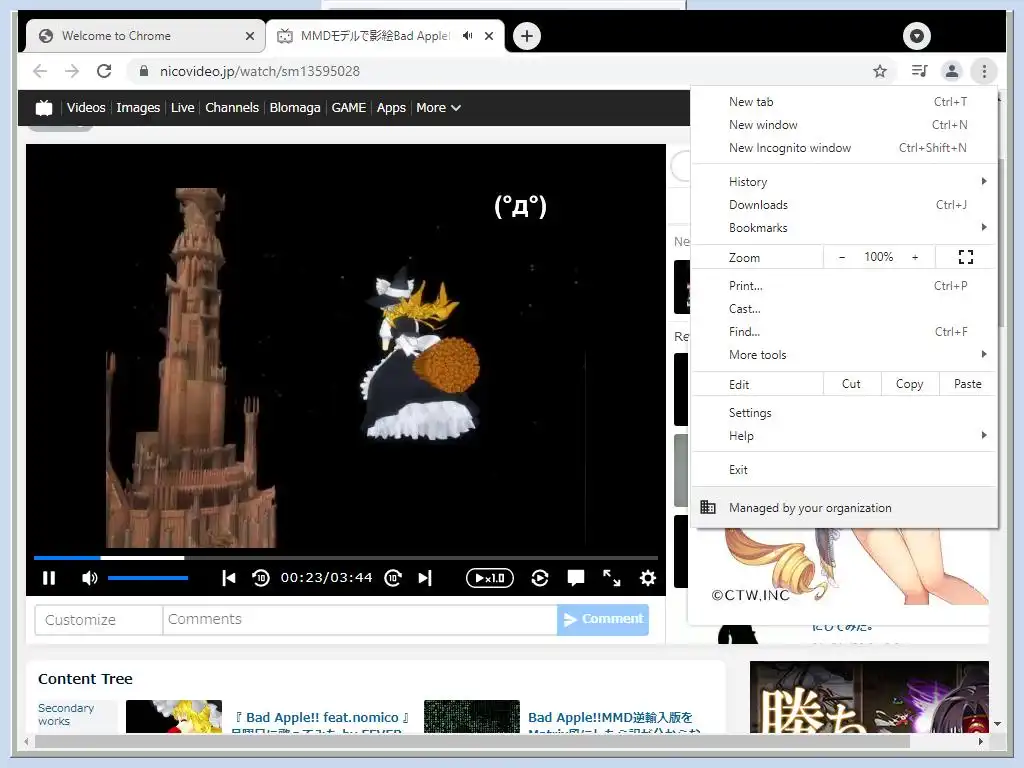The image size is (1024, 768).
Task: Click Copy in the Edit row
Action: [910, 384]
